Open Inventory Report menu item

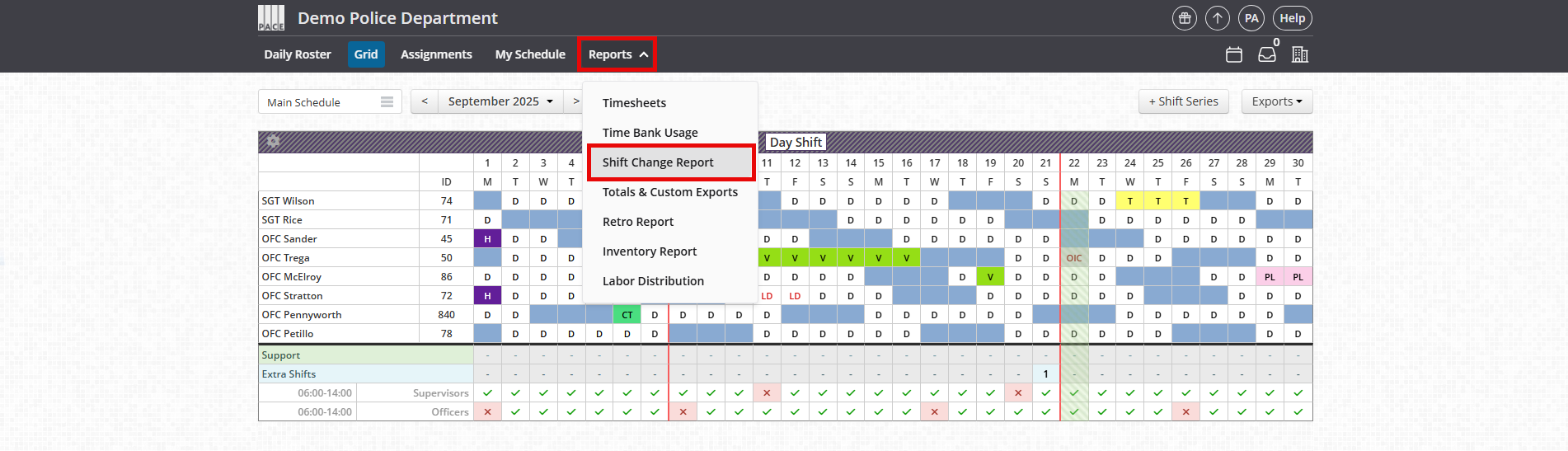click(669, 251)
